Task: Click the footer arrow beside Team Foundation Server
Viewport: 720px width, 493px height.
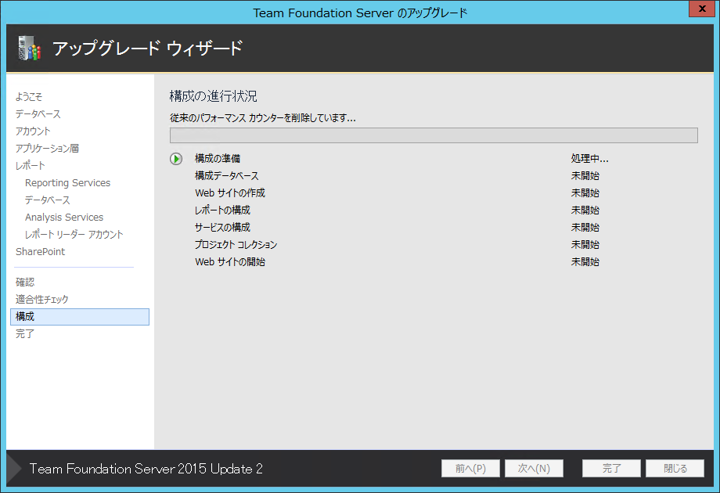Action: (14, 468)
